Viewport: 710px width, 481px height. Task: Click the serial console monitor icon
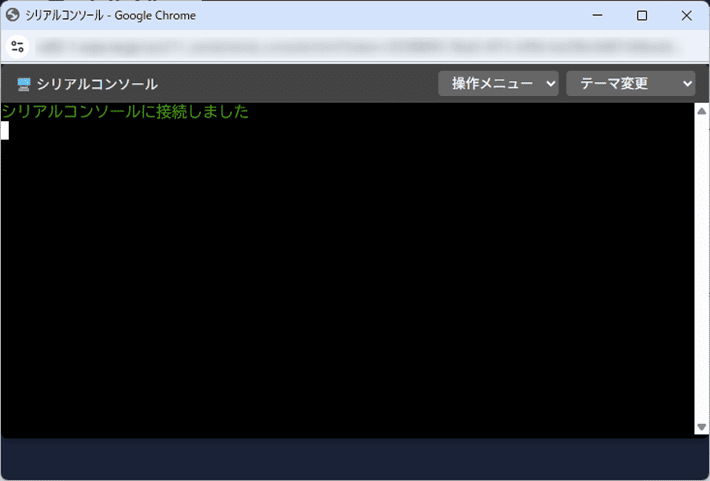pyautogui.click(x=24, y=84)
